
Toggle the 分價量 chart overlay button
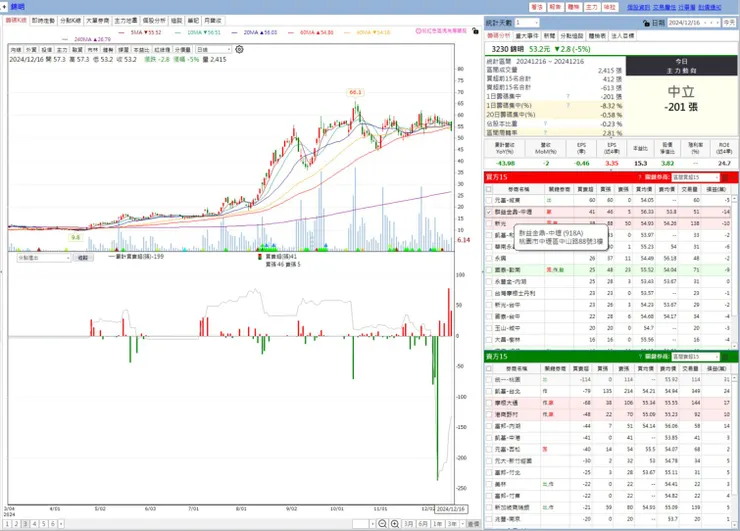point(183,50)
